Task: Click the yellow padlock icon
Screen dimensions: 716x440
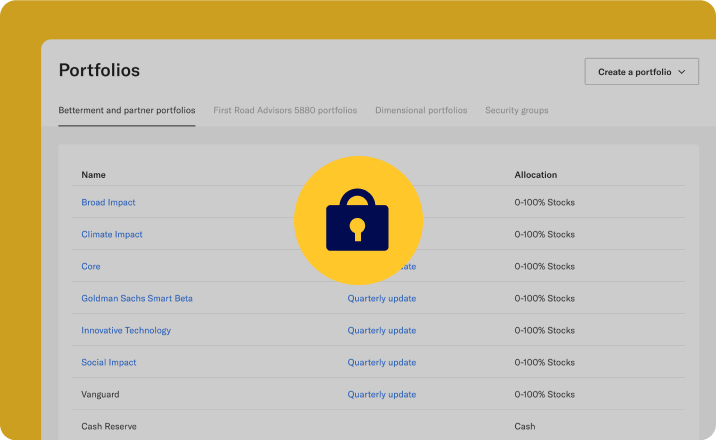Action: [x=358, y=220]
